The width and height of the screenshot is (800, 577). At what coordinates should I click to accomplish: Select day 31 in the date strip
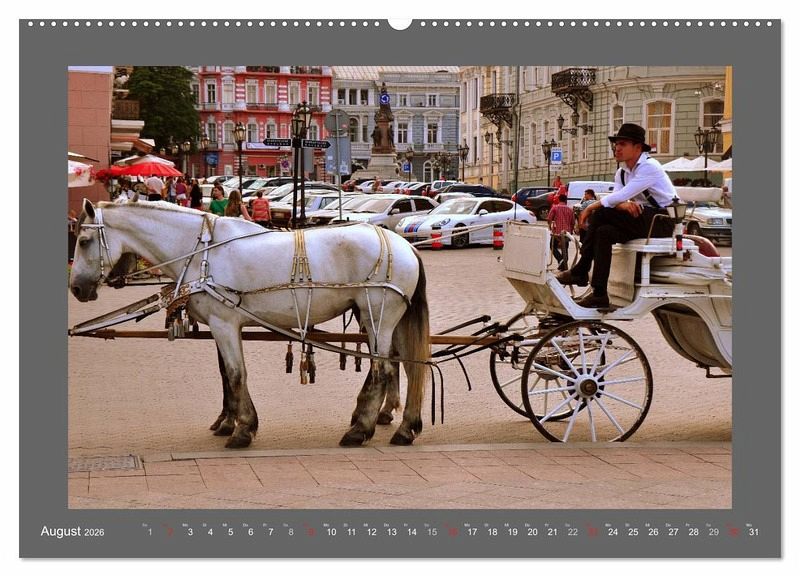tap(753, 532)
